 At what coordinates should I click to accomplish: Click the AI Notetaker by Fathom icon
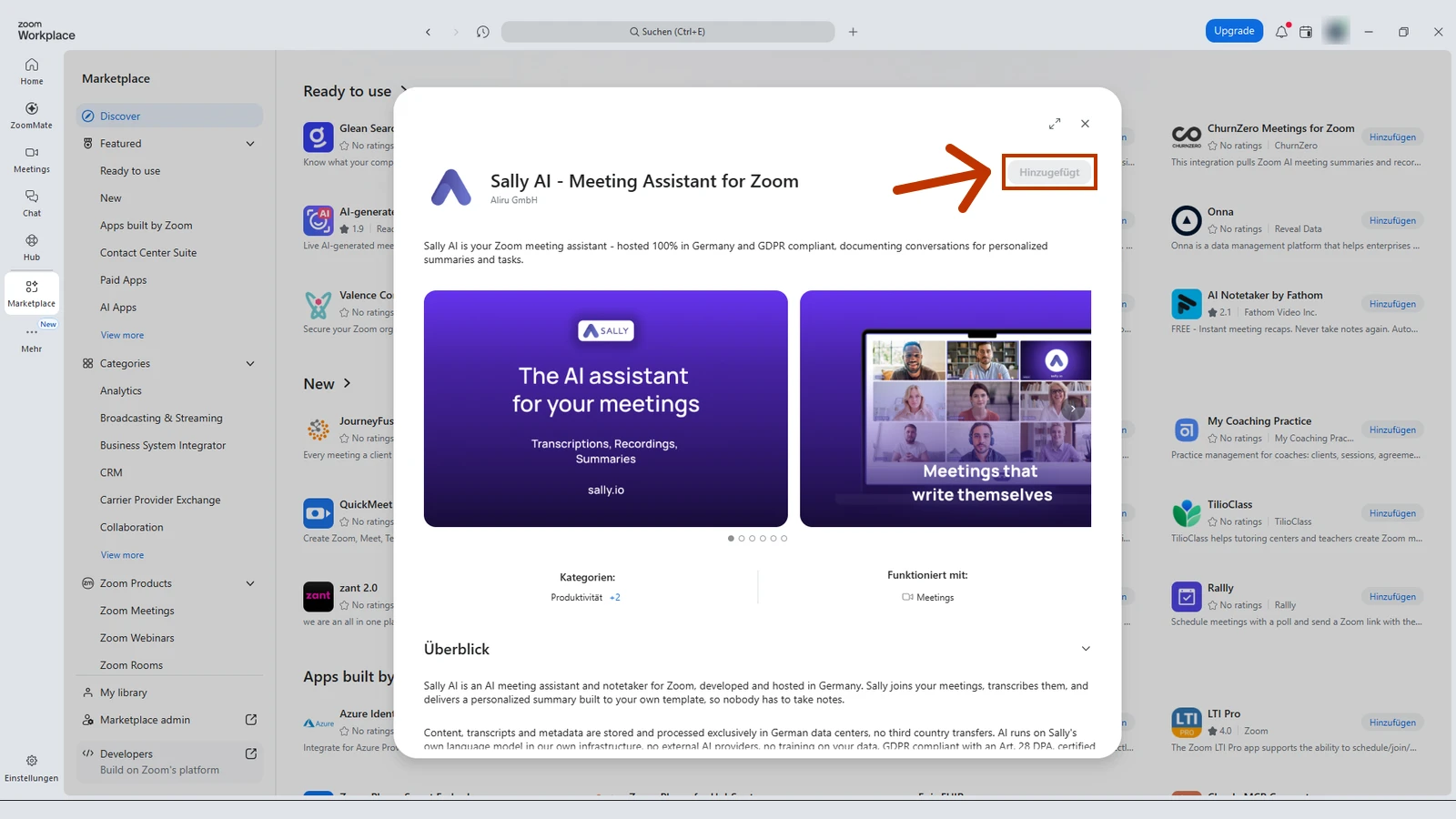click(1187, 304)
